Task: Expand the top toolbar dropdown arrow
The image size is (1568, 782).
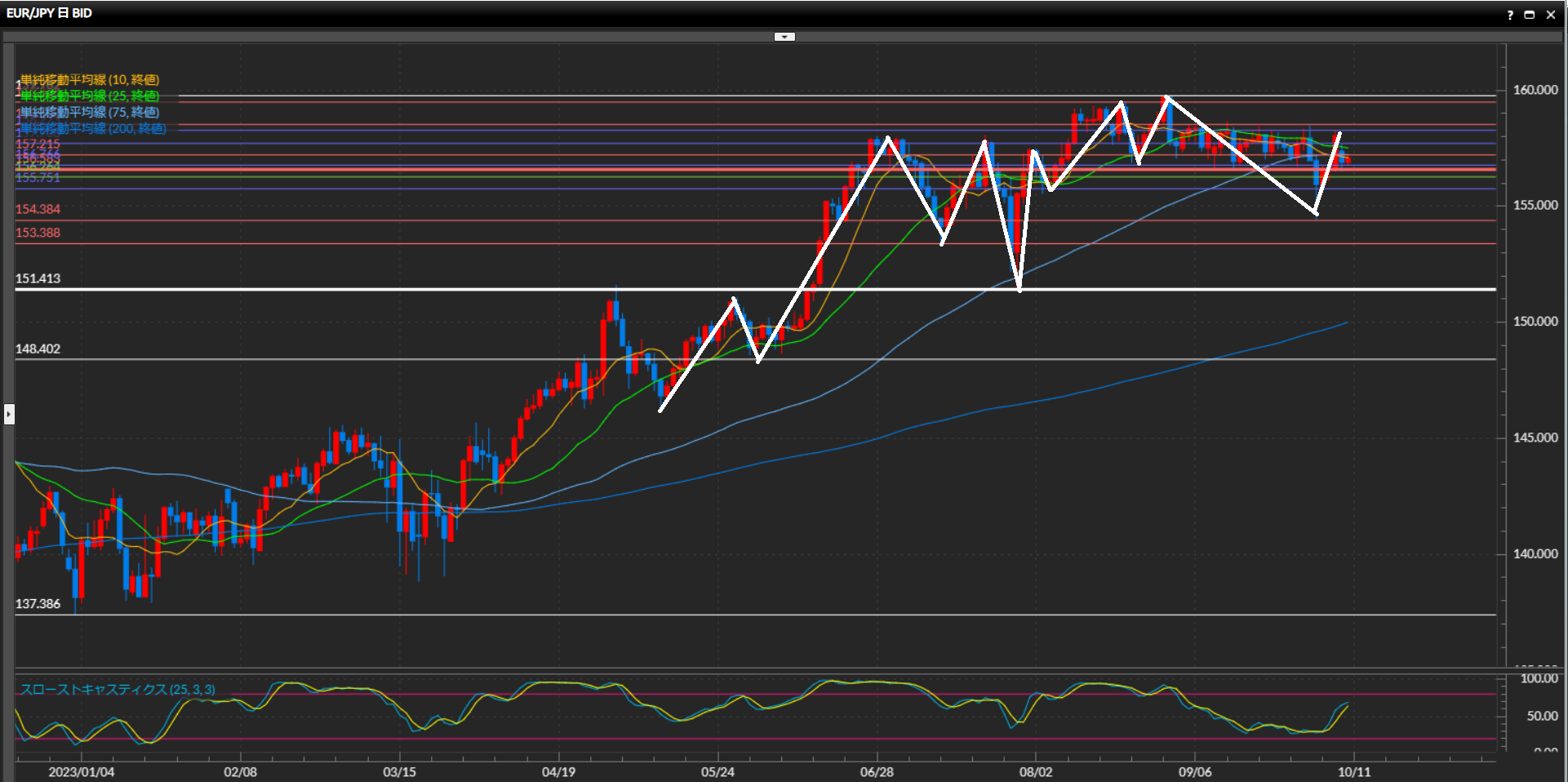Action: (x=784, y=37)
